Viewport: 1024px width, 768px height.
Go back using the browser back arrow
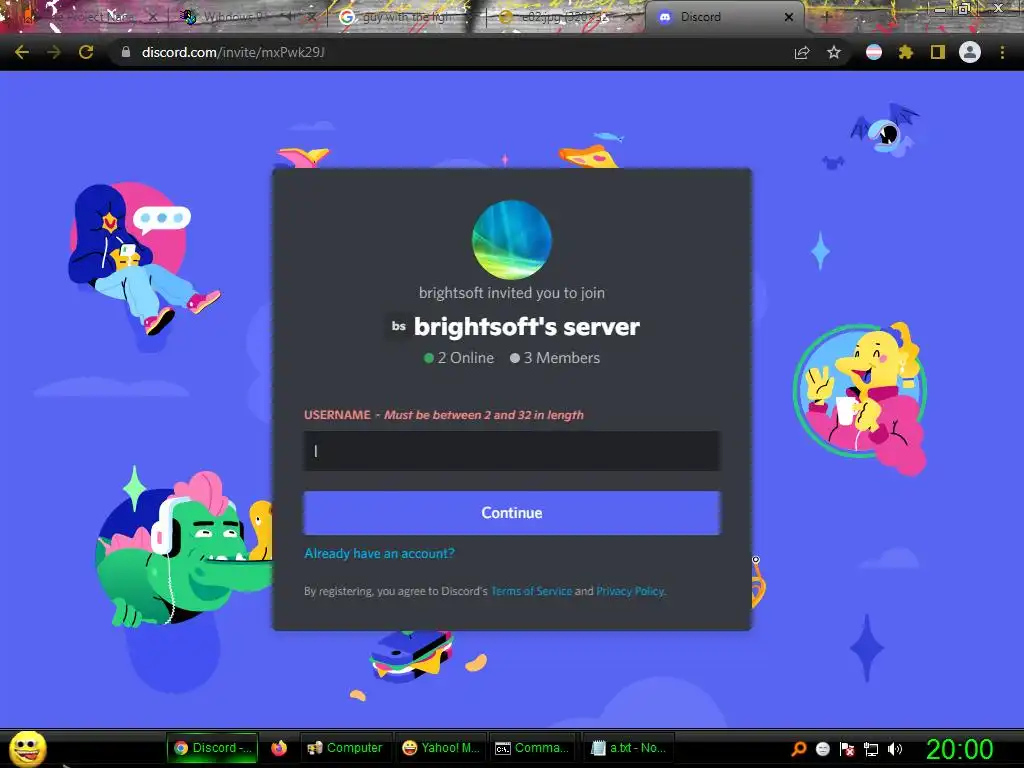click(22, 52)
